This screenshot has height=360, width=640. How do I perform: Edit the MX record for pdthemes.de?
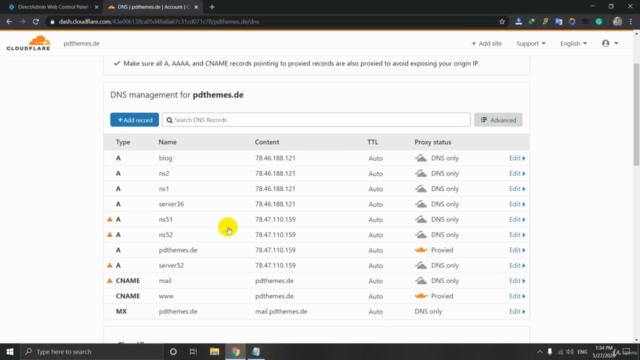click(517, 311)
